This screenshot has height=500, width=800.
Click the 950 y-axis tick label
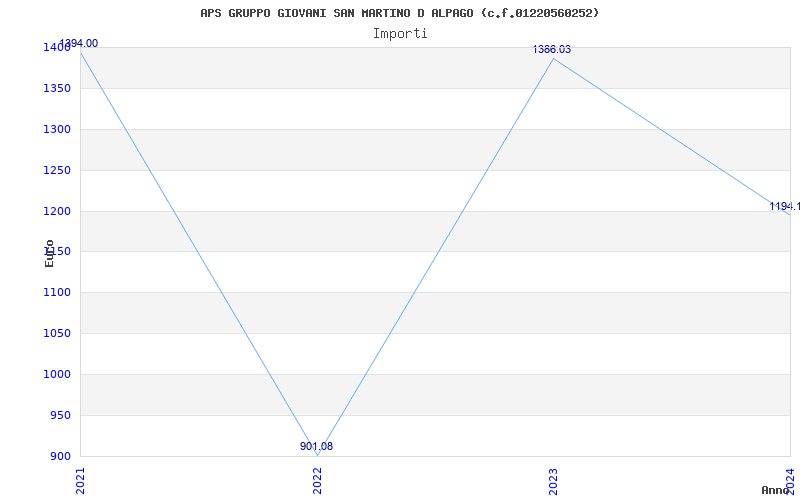pos(60,415)
